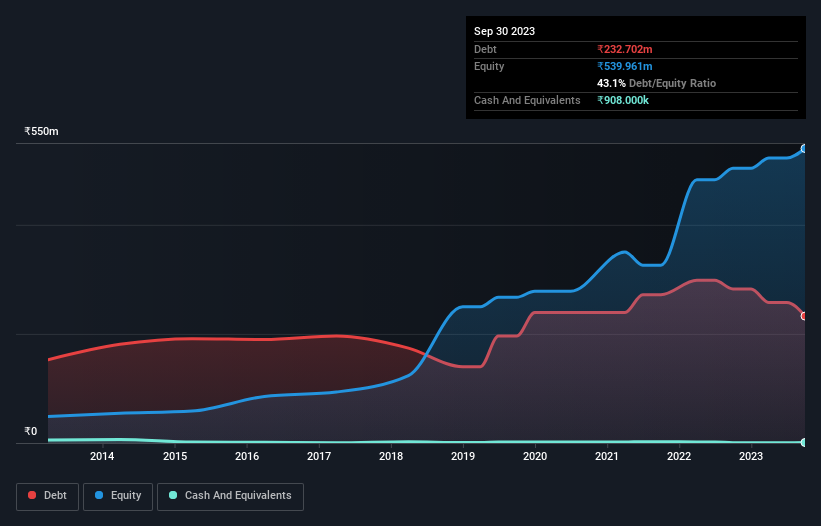Click the Sep 30 2023 tooltip date
821x526 pixels.
point(504,31)
